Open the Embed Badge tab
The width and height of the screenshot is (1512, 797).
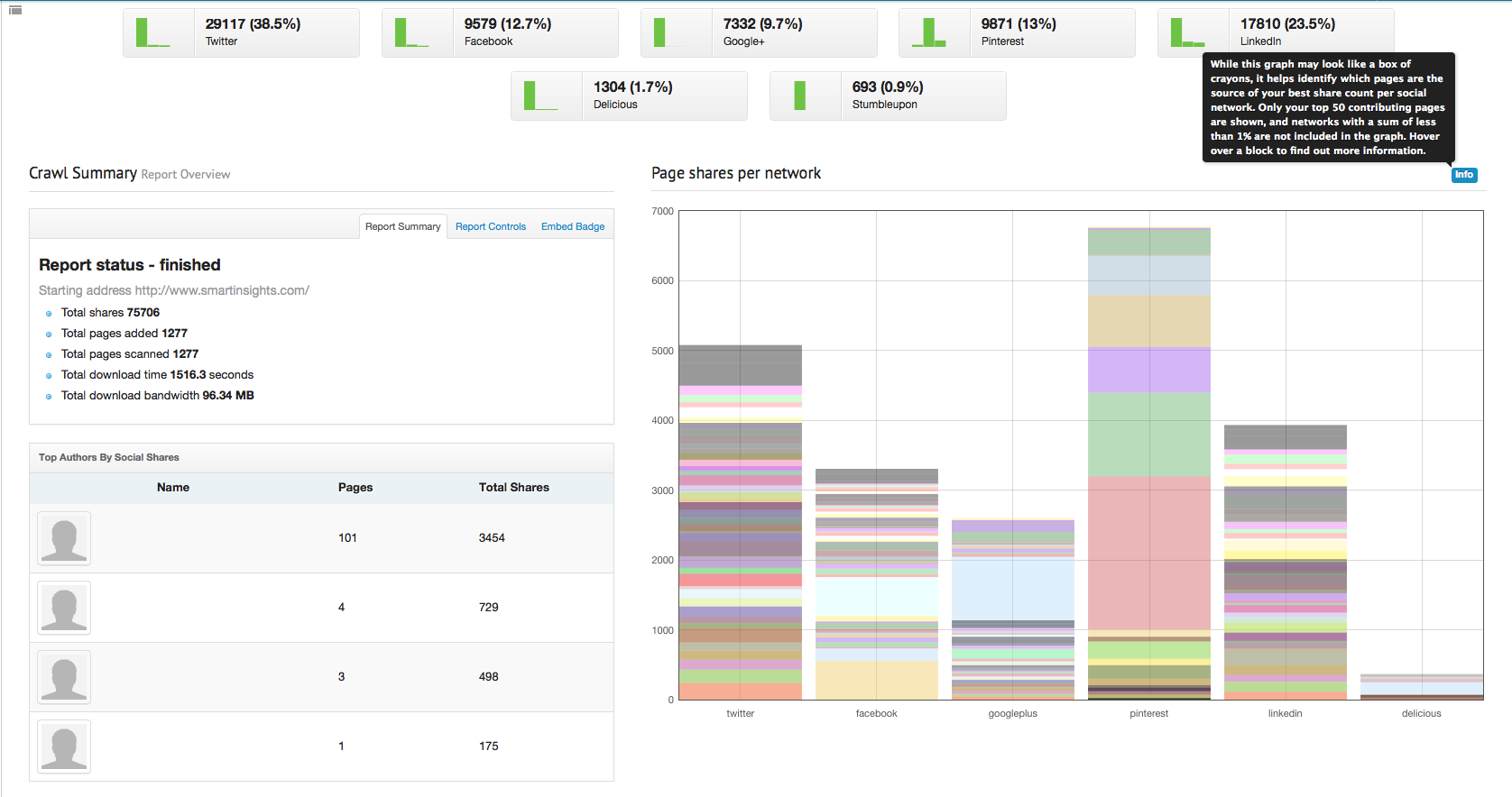(x=573, y=226)
